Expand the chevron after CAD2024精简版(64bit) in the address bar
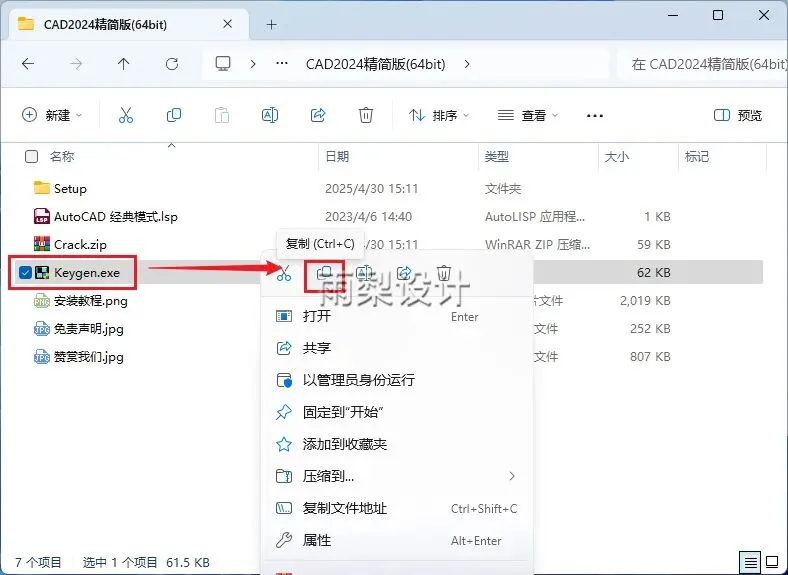 pos(467,64)
